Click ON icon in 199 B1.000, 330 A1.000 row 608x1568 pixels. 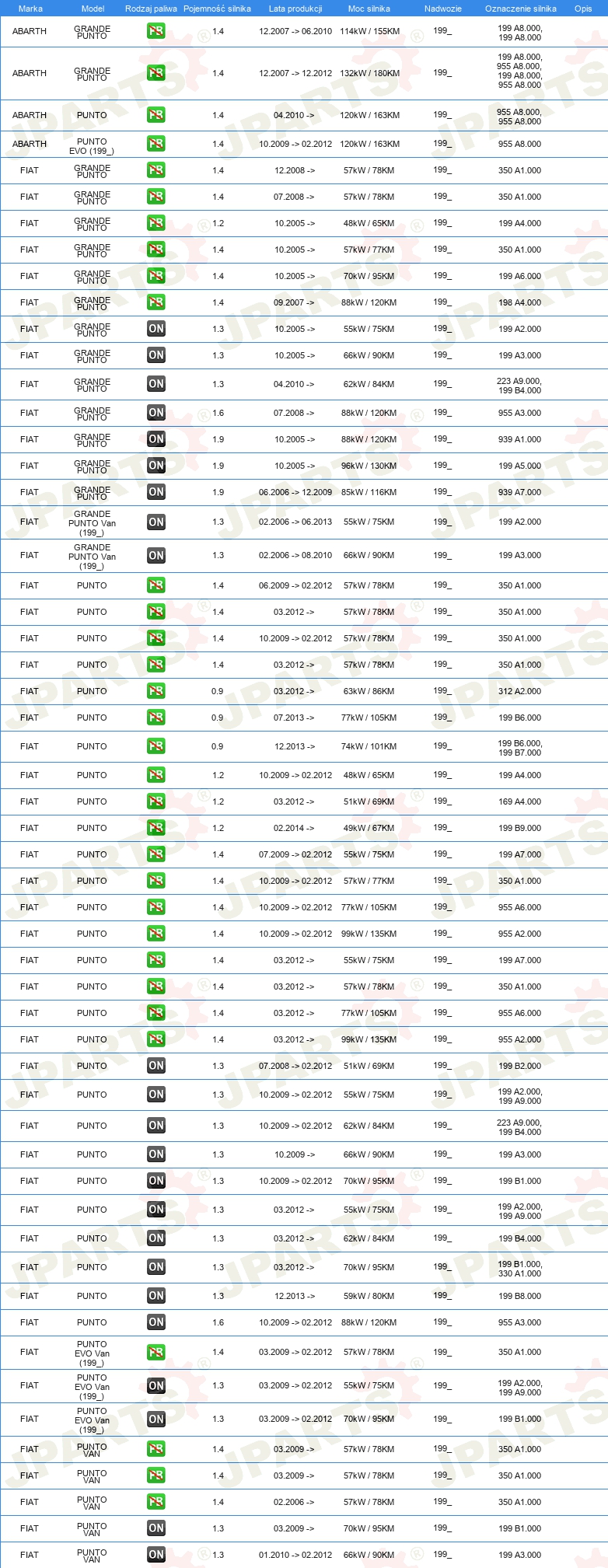point(156,1267)
